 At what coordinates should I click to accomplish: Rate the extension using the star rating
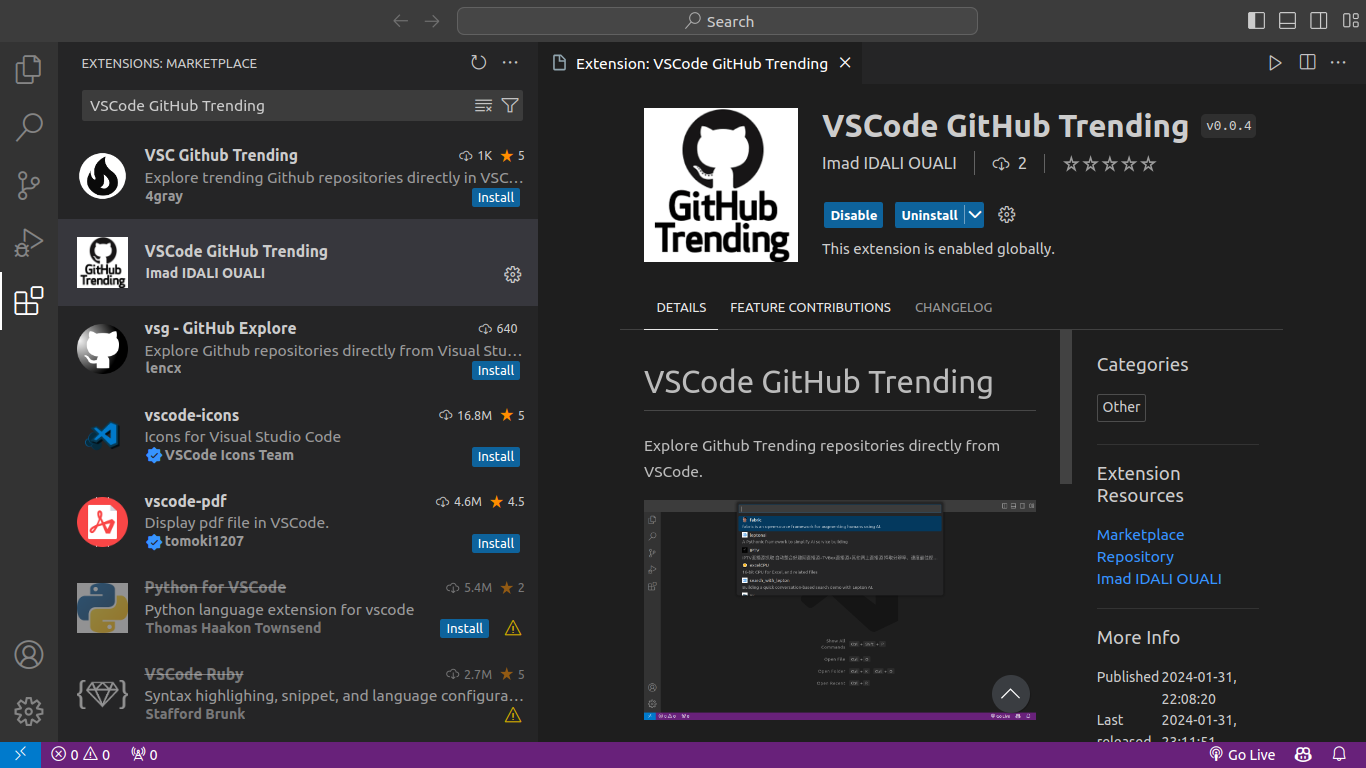tap(1109, 163)
